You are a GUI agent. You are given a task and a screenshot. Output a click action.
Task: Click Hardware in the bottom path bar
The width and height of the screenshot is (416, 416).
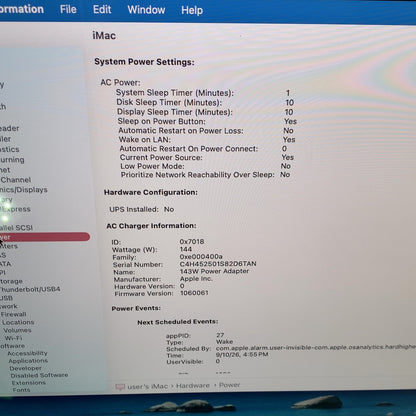(193, 386)
